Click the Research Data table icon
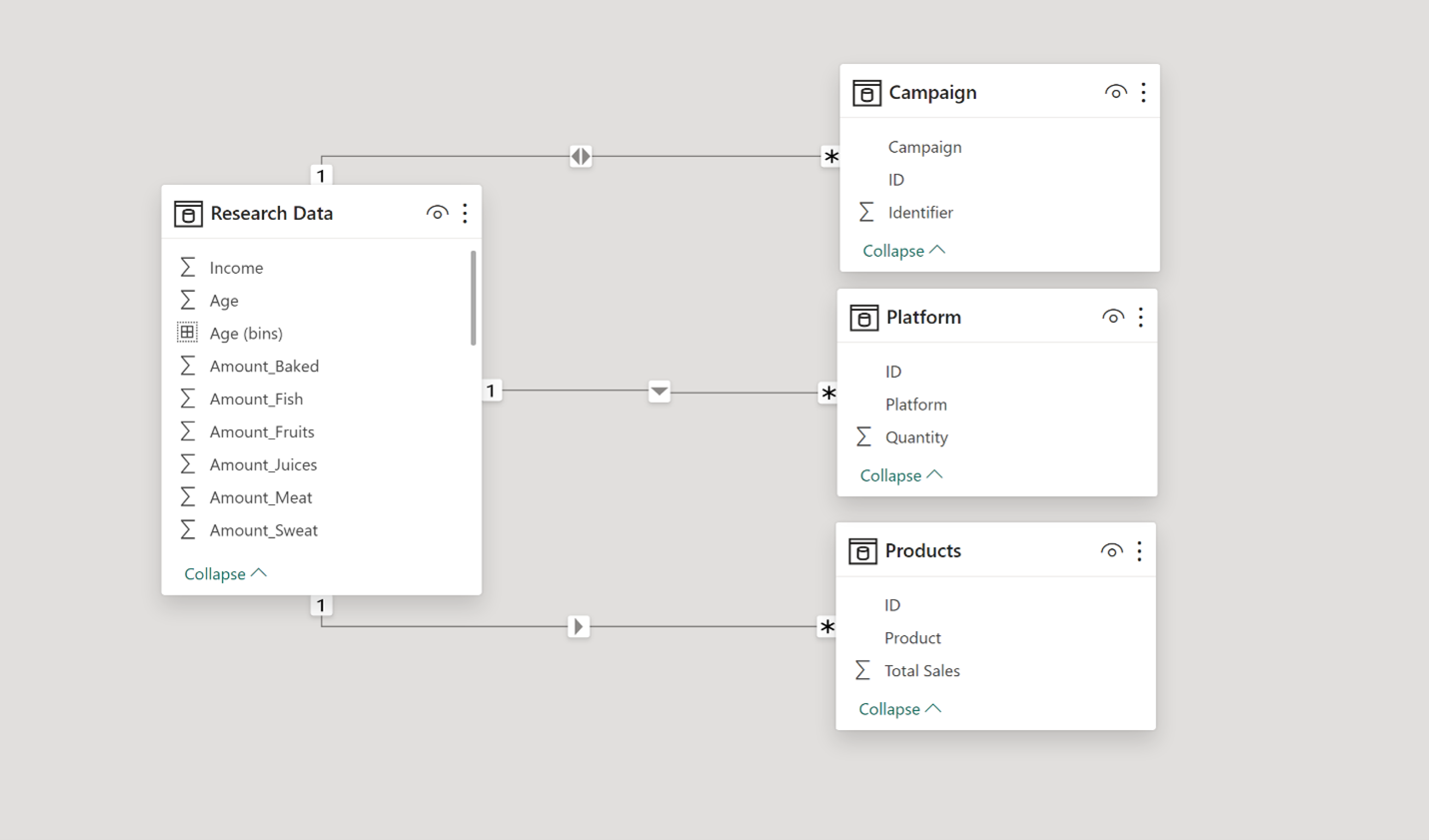Image resolution: width=1429 pixels, height=840 pixels. point(188,214)
